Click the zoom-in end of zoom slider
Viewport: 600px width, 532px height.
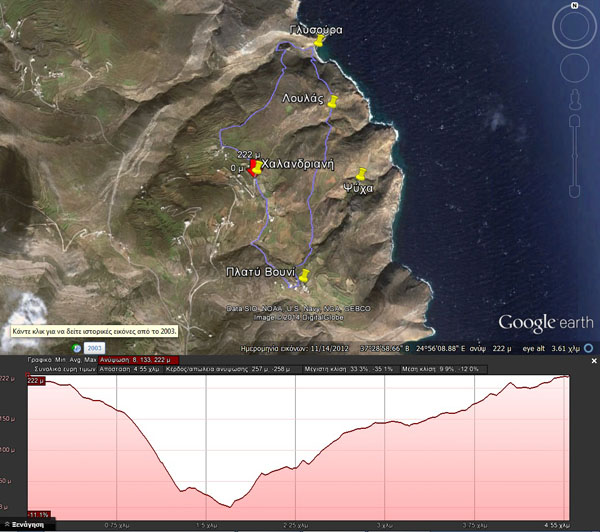(575, 121)
